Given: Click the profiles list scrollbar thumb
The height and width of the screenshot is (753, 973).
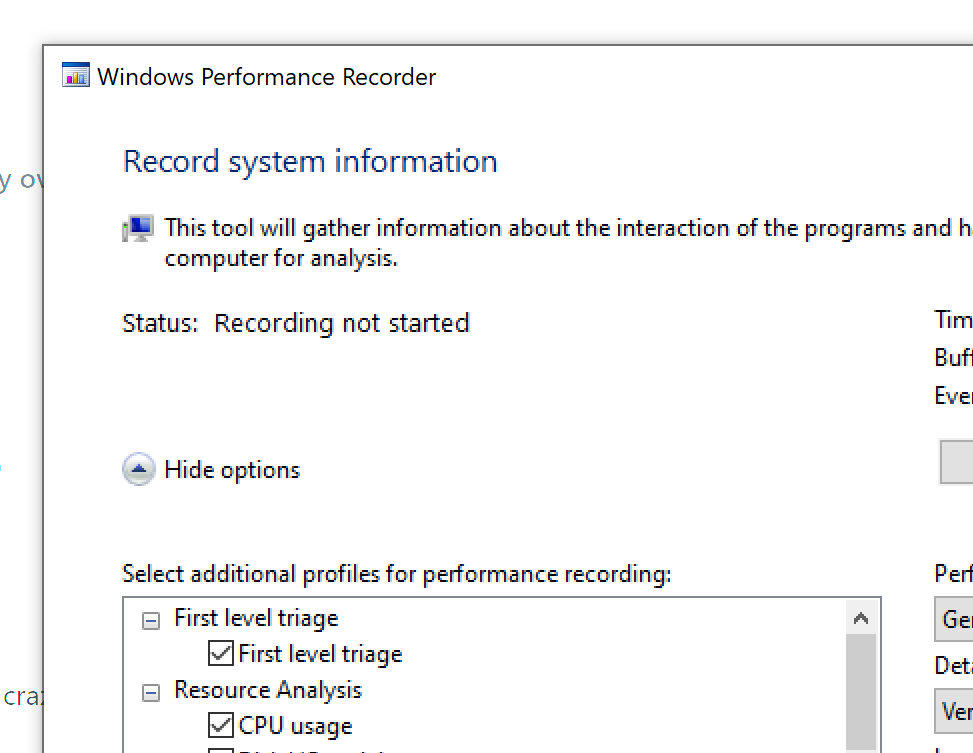Looking at the screenshot, I should click(861, 692).
